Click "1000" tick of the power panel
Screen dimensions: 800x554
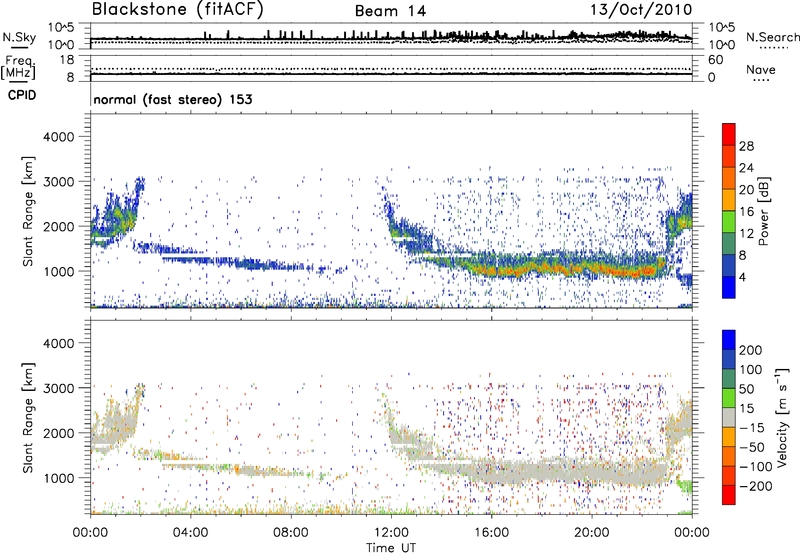coord(58,271)
